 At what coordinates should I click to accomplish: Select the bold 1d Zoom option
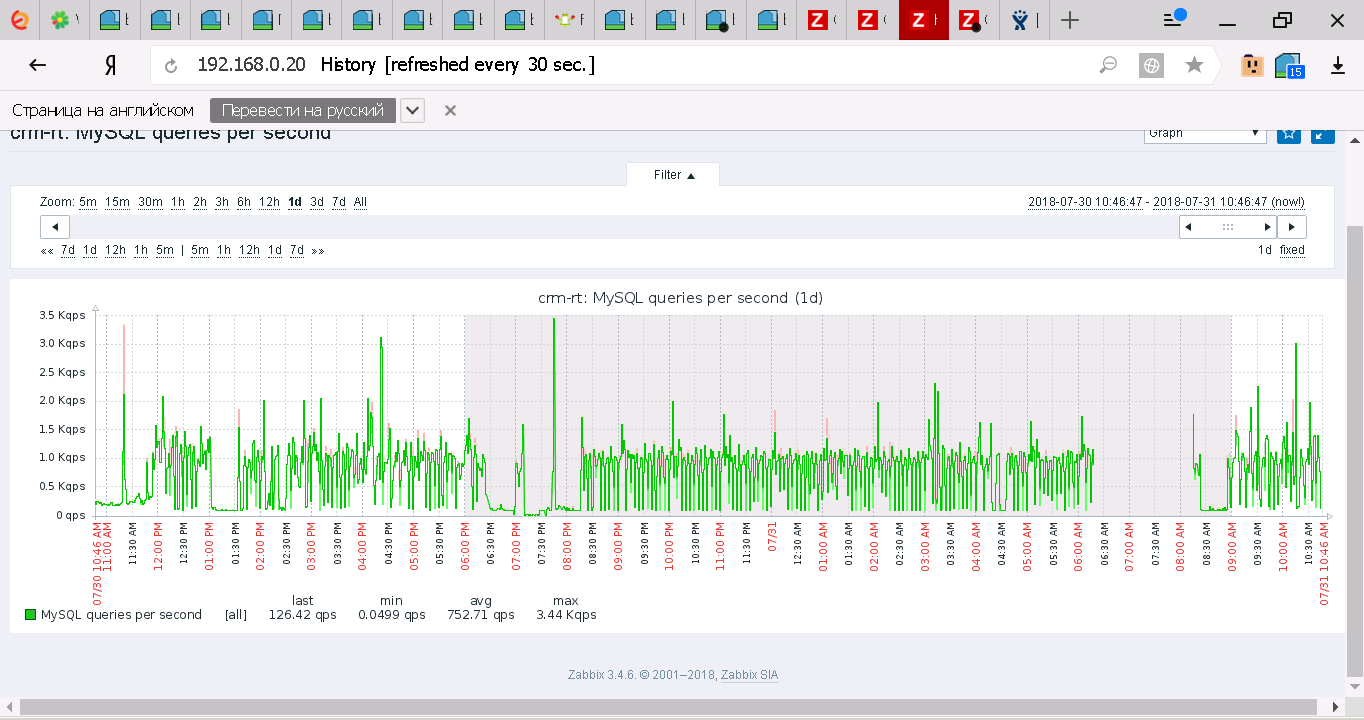pos(294,202)
